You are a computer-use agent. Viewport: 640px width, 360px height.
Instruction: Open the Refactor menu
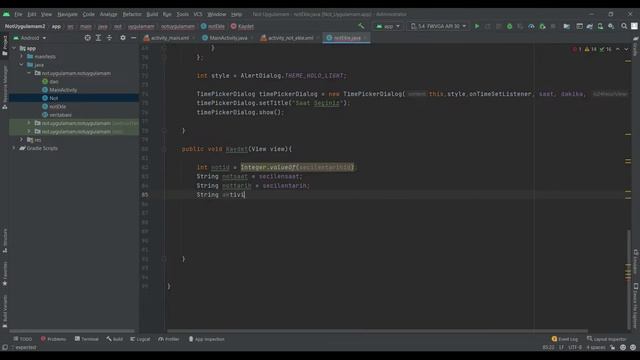click(x=132, y=14)
